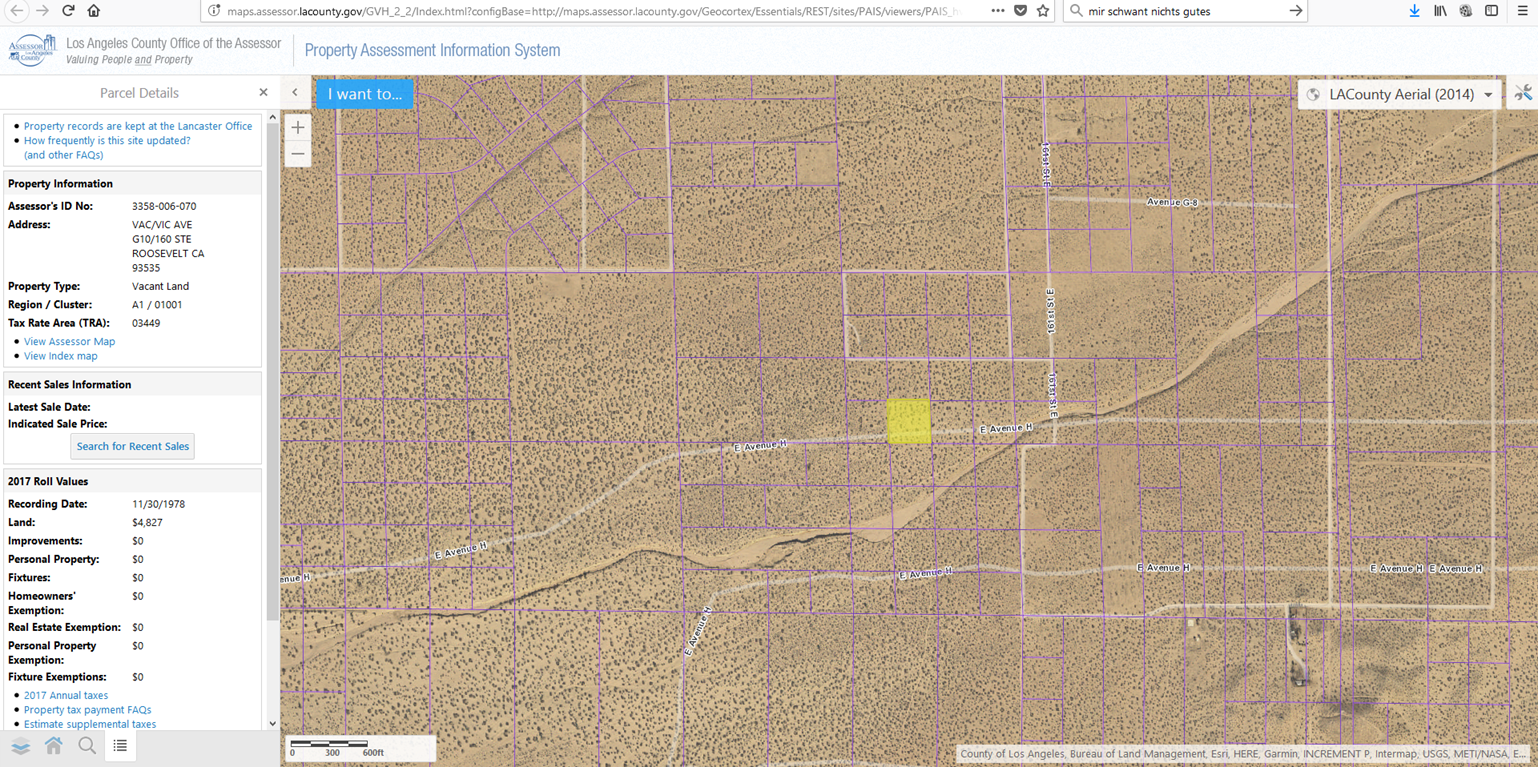Viewport: 1538px width, 767px height.
Task: Open the browser library icon
Action: click(1440, 11)
